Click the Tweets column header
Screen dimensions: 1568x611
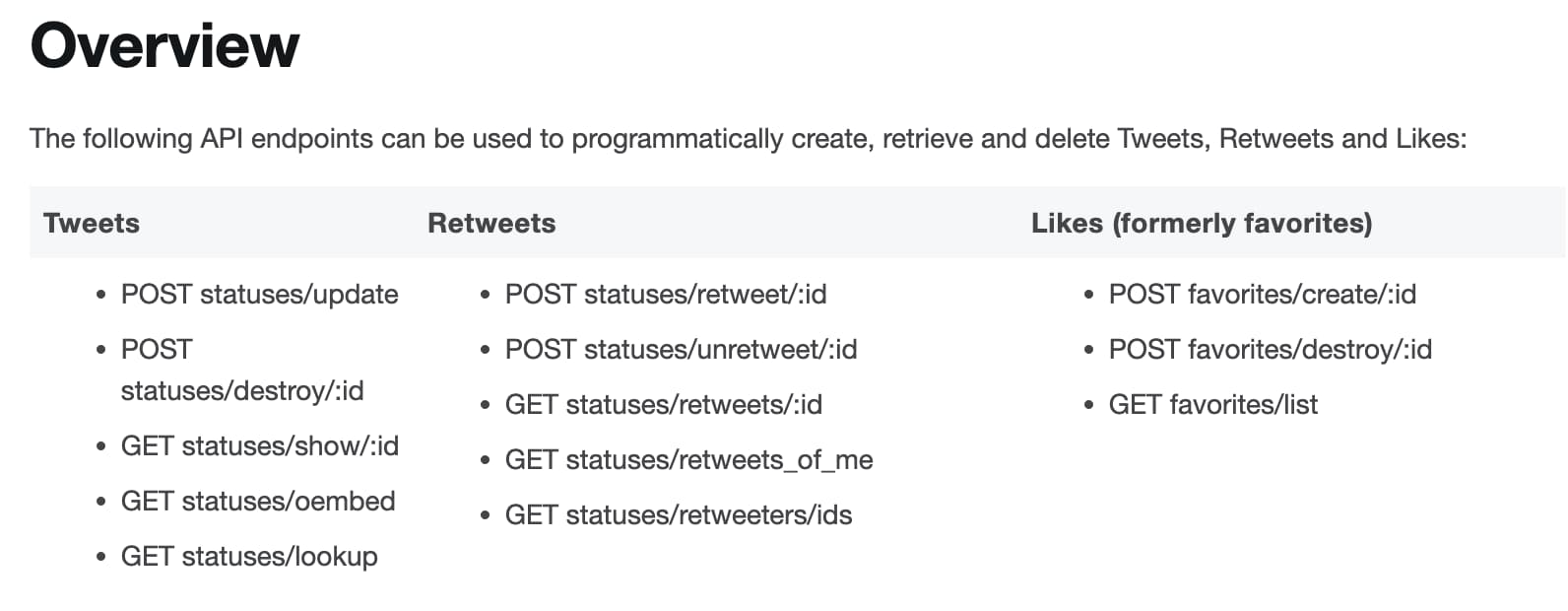click(92, 224)
